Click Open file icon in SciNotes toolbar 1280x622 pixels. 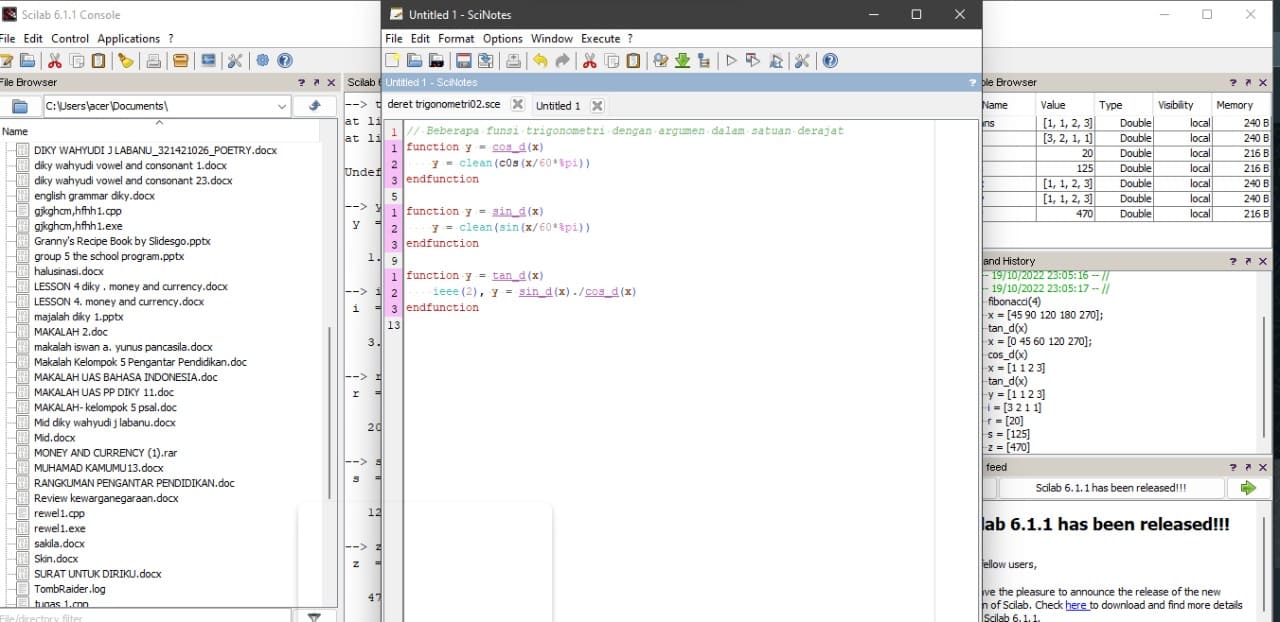click(x=416, y=61)
